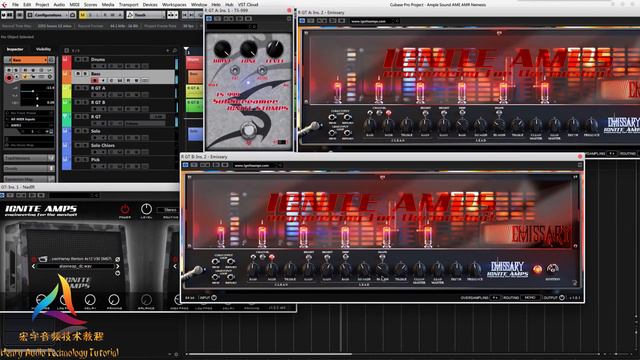Click the Level knob on TS-999 pedal
The height and width of the screenshot is (360, 640).
pos(274,49)
